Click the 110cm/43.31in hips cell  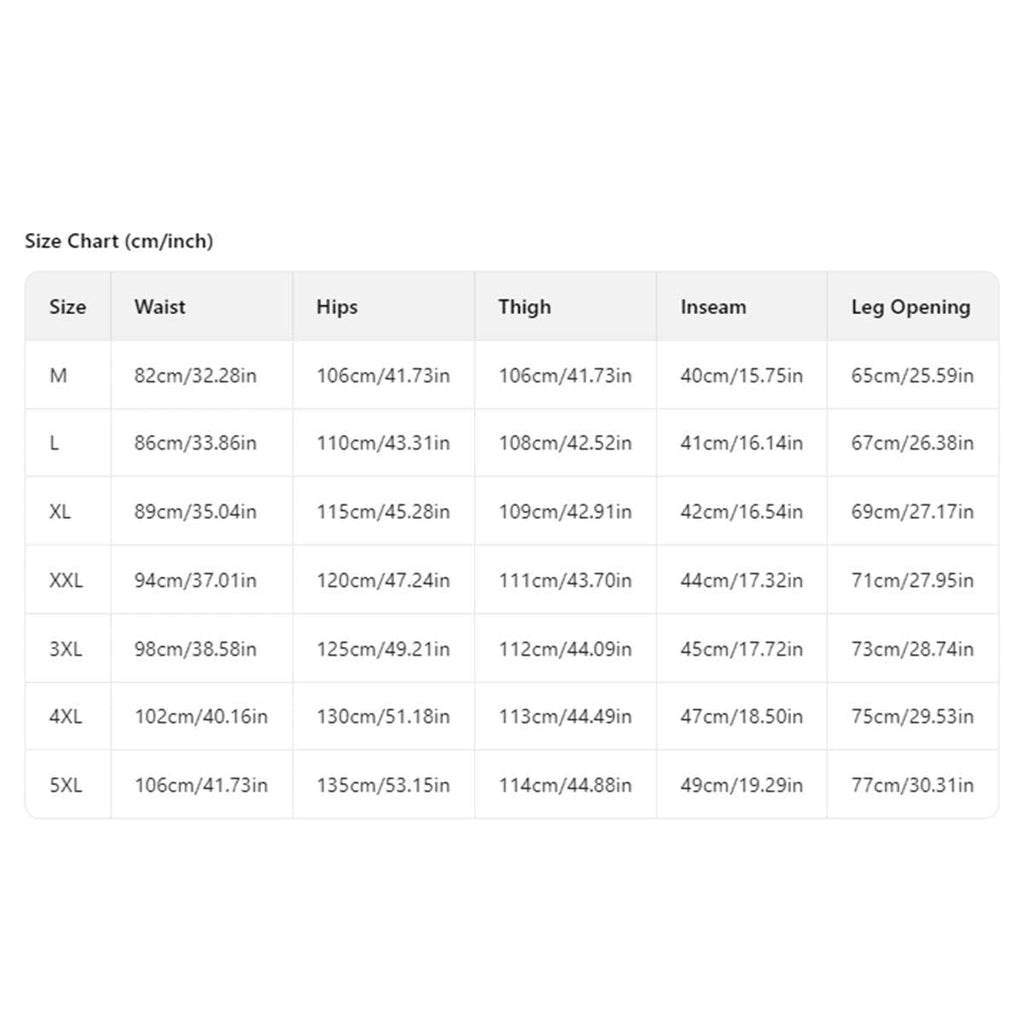pos(383,443)
